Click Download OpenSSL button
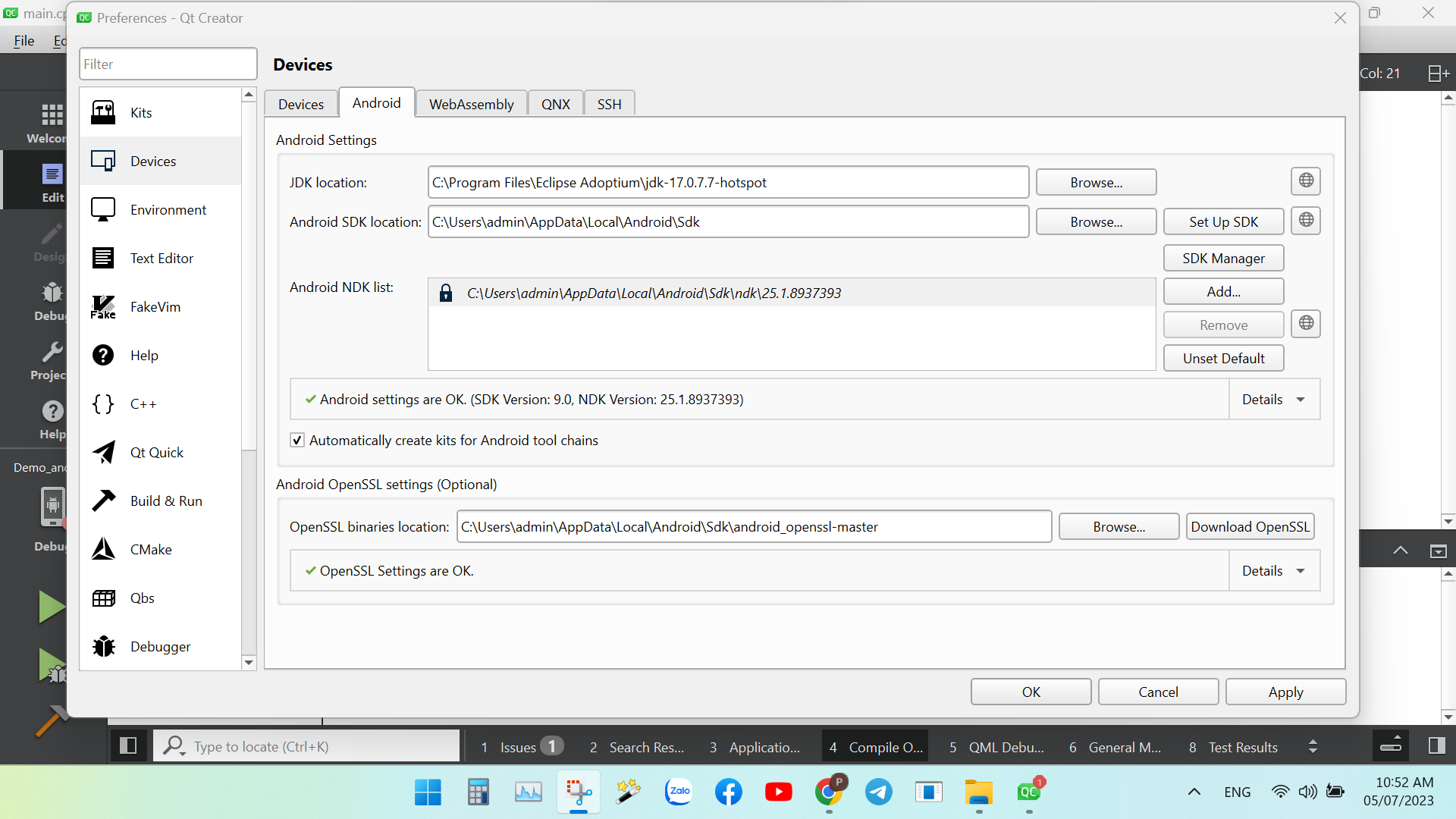 click(x=1250, y=527)
